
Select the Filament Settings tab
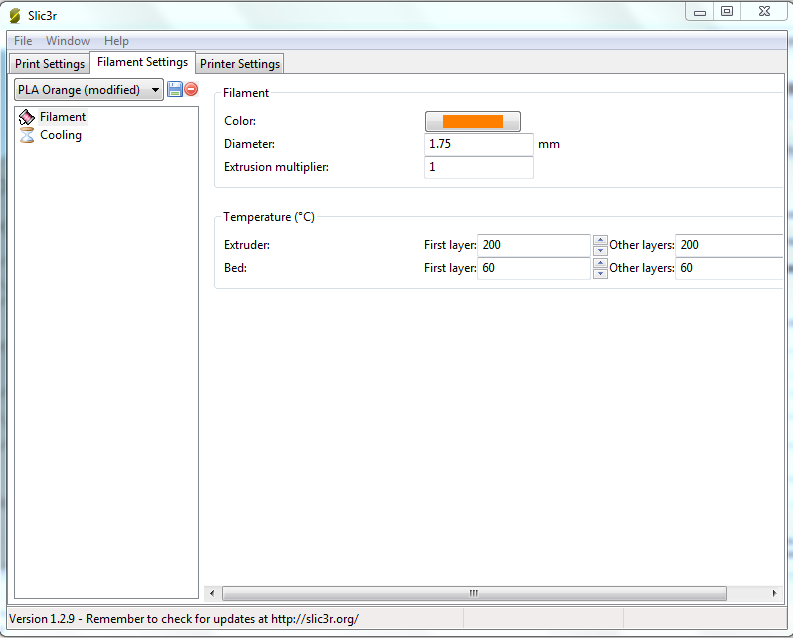(143, 62)
